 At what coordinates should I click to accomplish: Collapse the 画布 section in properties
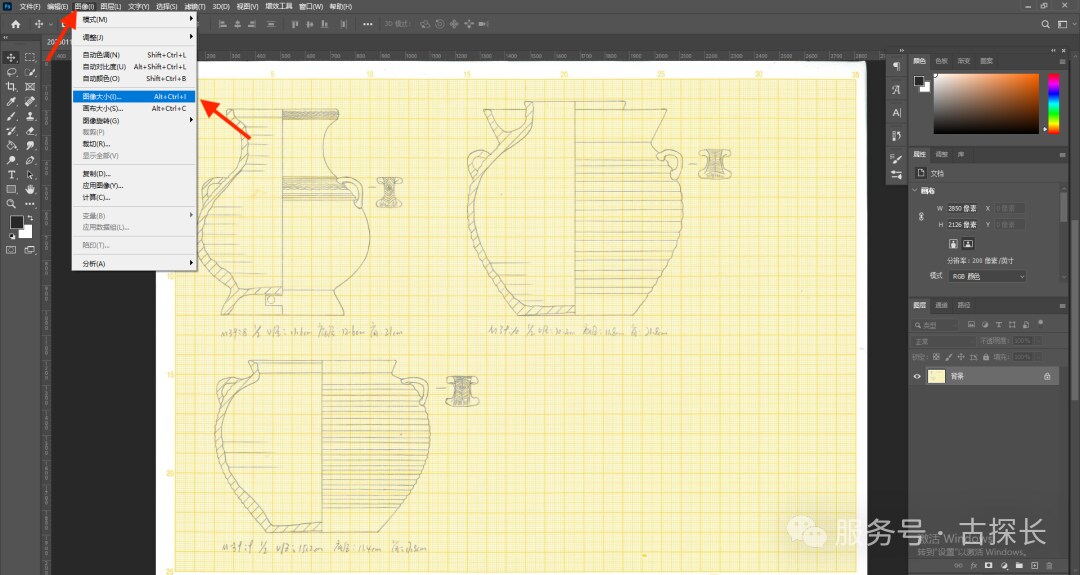pyautogui.click(x=916, y=190)
